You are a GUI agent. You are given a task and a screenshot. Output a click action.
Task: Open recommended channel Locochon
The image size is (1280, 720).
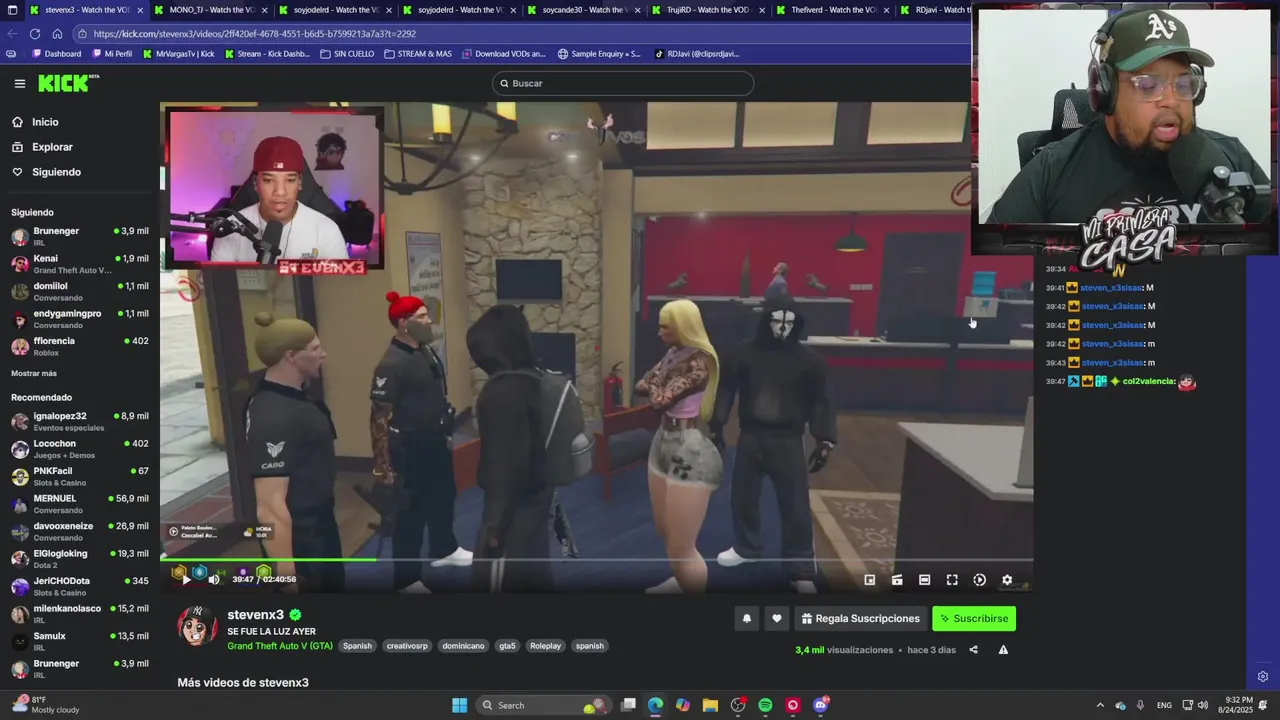pos(80,449)
